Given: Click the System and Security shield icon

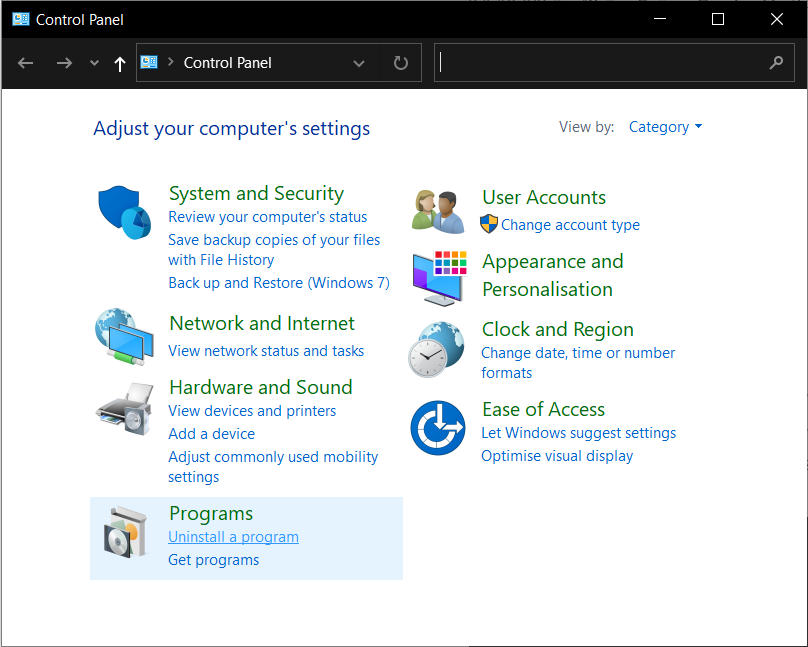Looking at the screenshot, I should click(x=125, y=212).
